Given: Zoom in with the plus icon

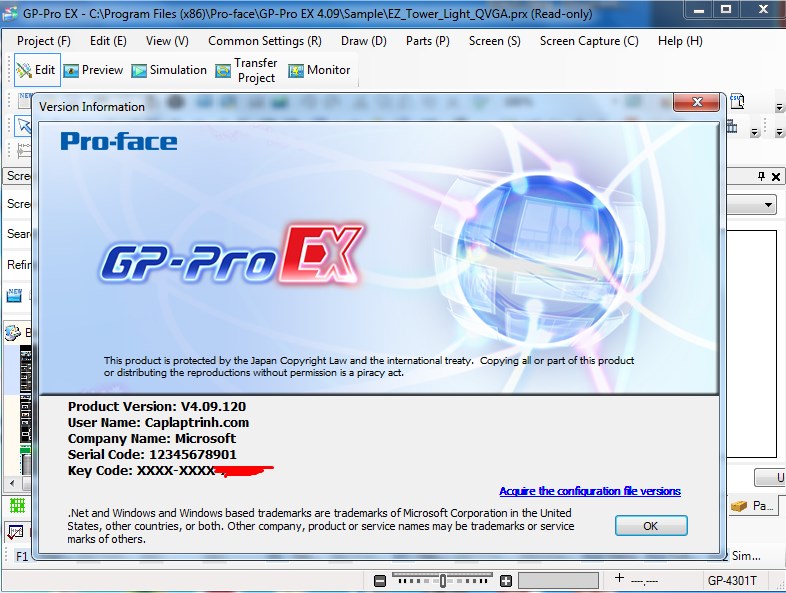Looking at the screenshot, I should tap(506, 580).
